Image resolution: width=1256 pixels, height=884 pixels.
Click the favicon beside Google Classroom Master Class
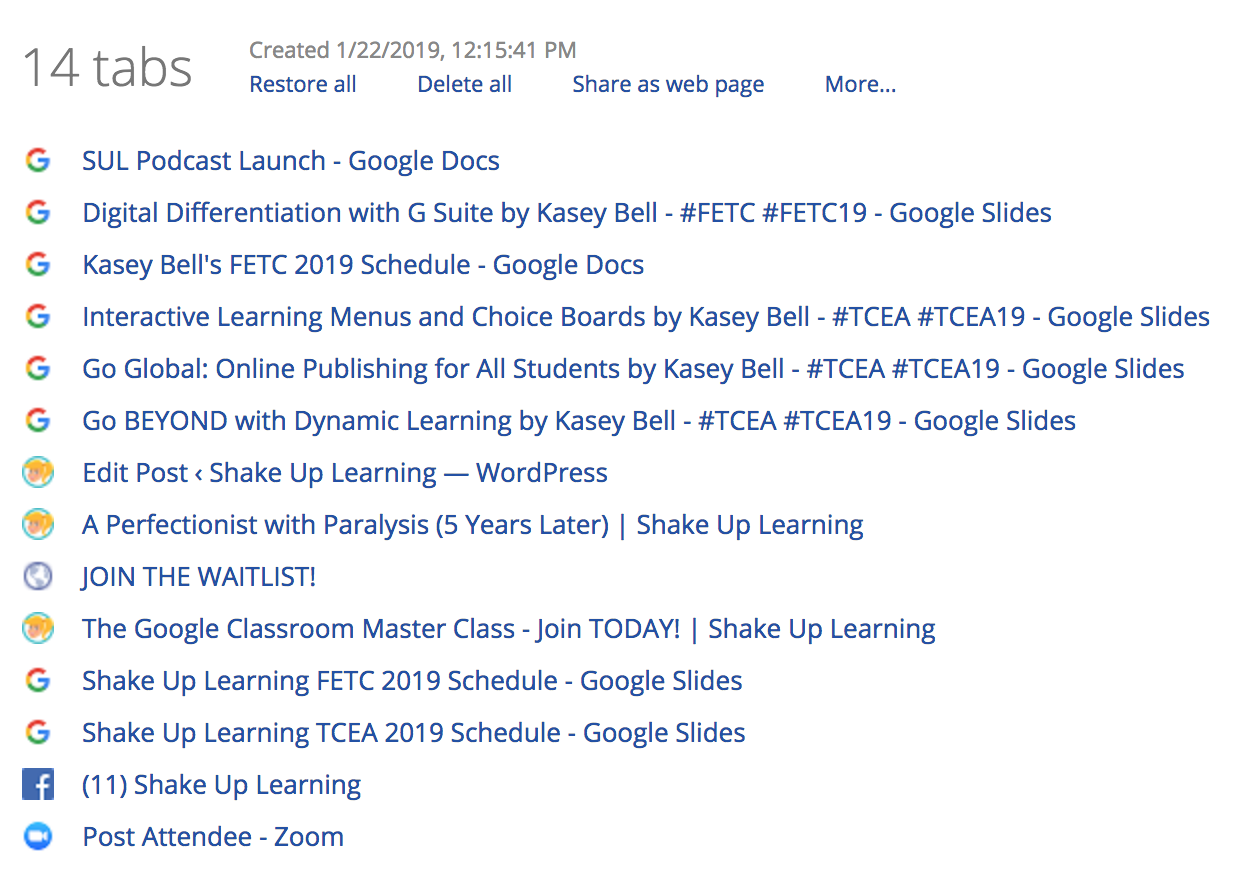38,628
